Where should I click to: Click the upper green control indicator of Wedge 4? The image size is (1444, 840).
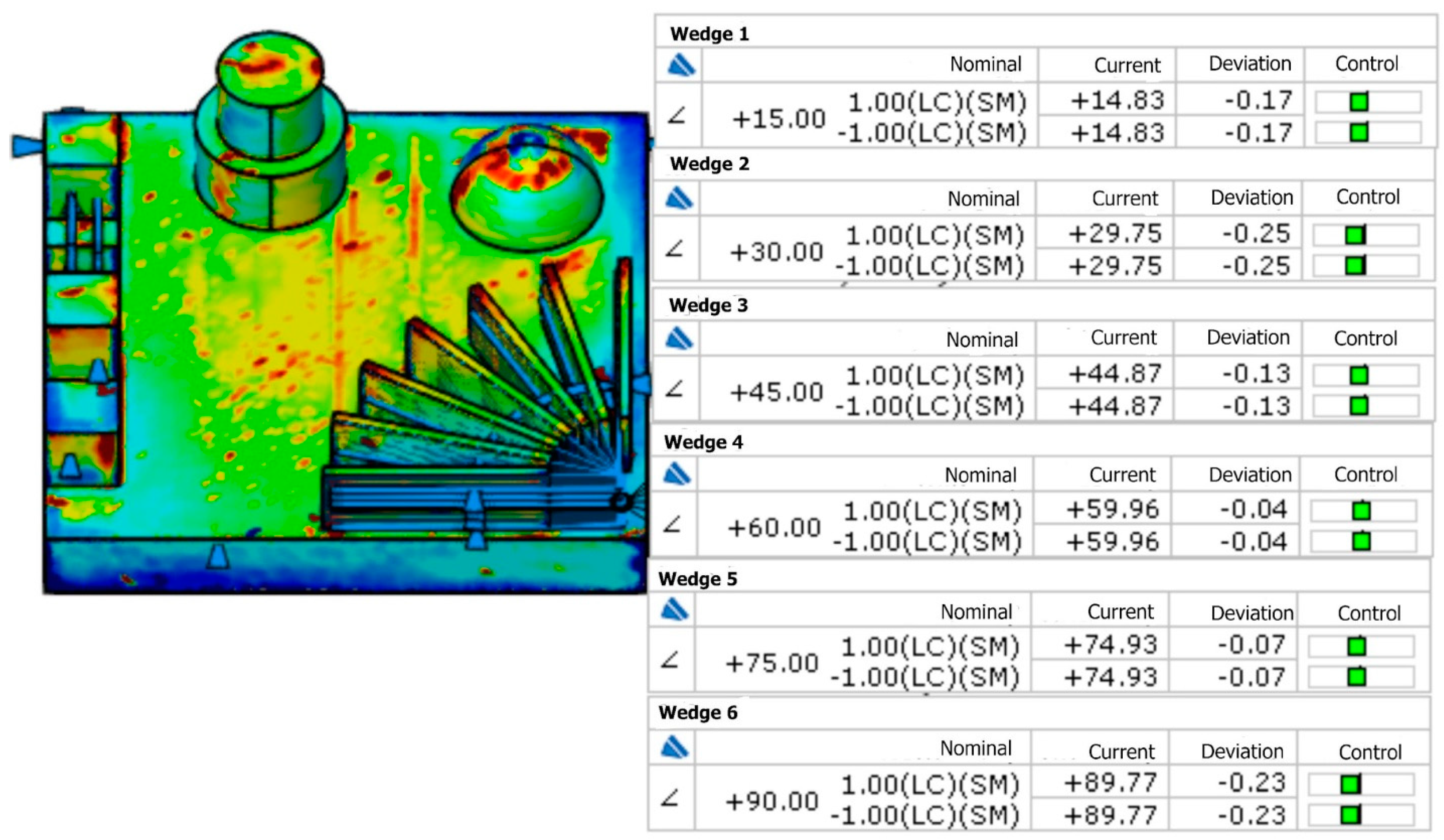coord(1361,511)
